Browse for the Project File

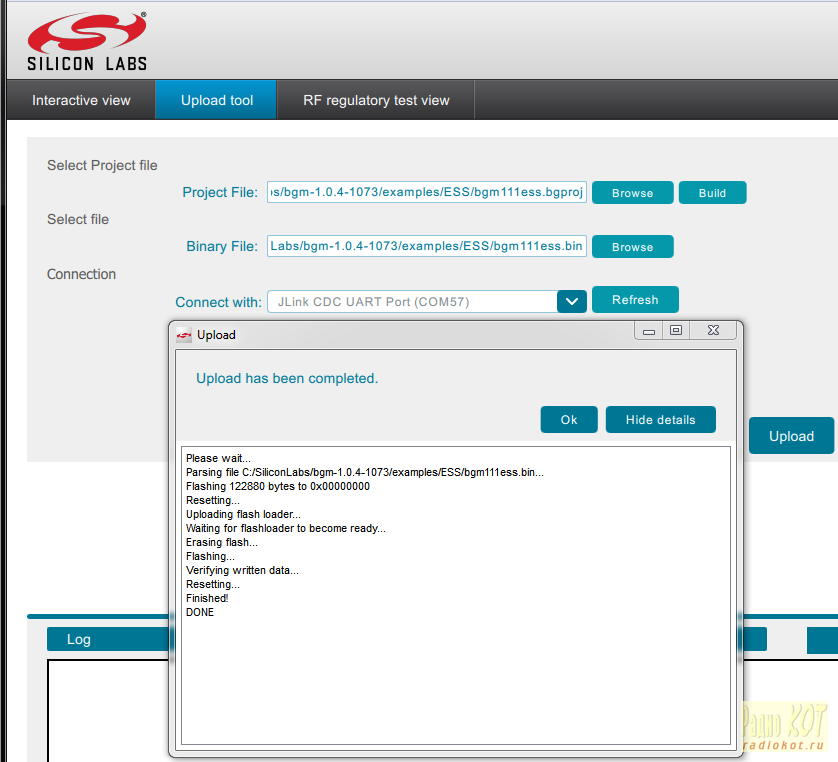pyautogui.click(x=632, y=193)
